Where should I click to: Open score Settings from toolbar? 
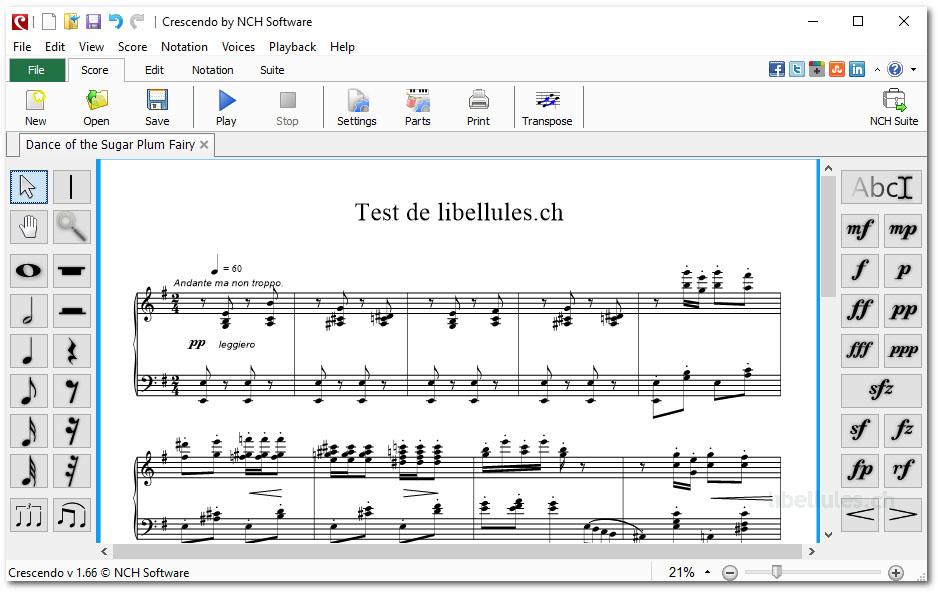357,108
